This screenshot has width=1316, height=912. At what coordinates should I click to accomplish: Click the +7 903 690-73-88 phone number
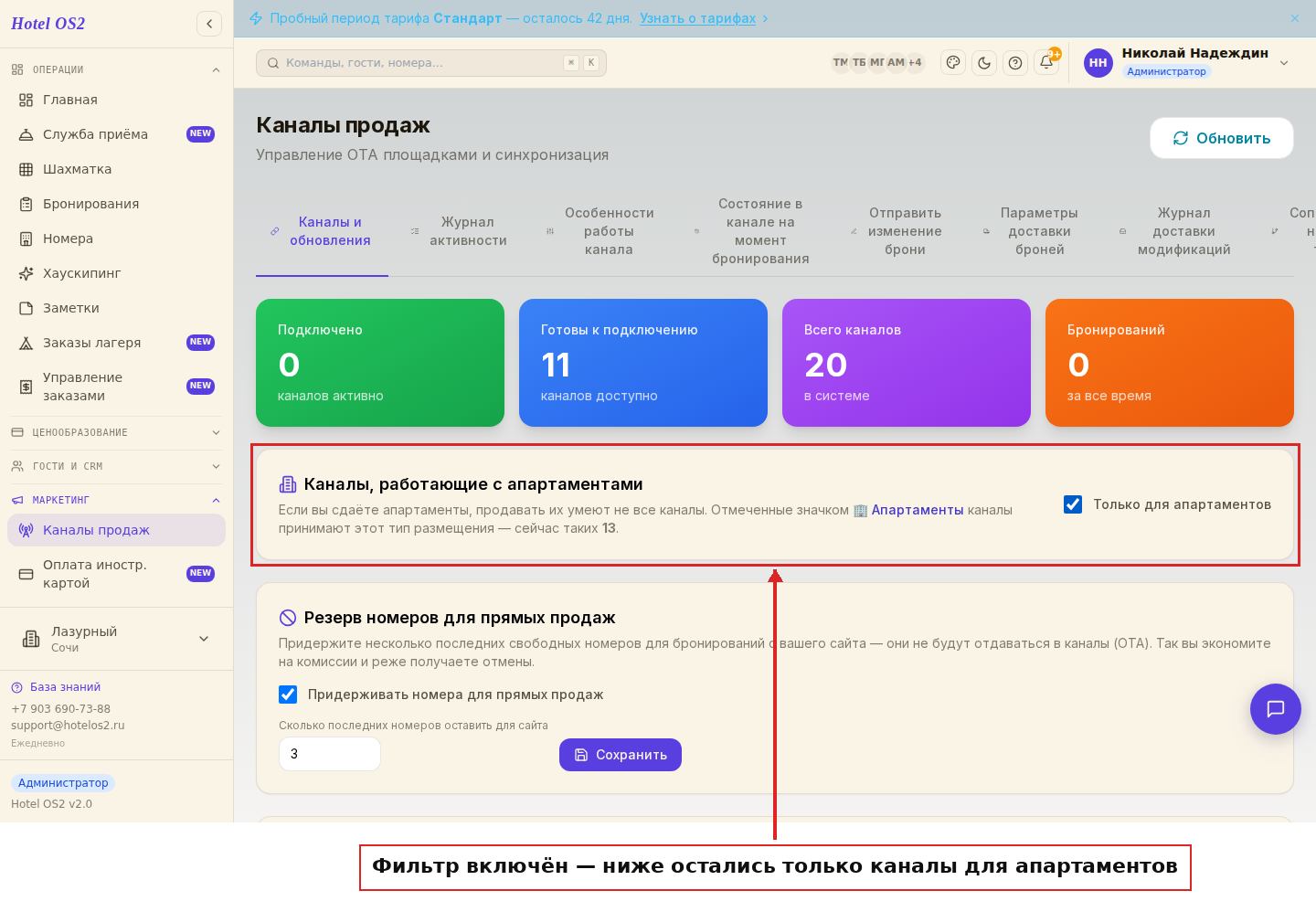pyautogui.click(x=60, y=709)
